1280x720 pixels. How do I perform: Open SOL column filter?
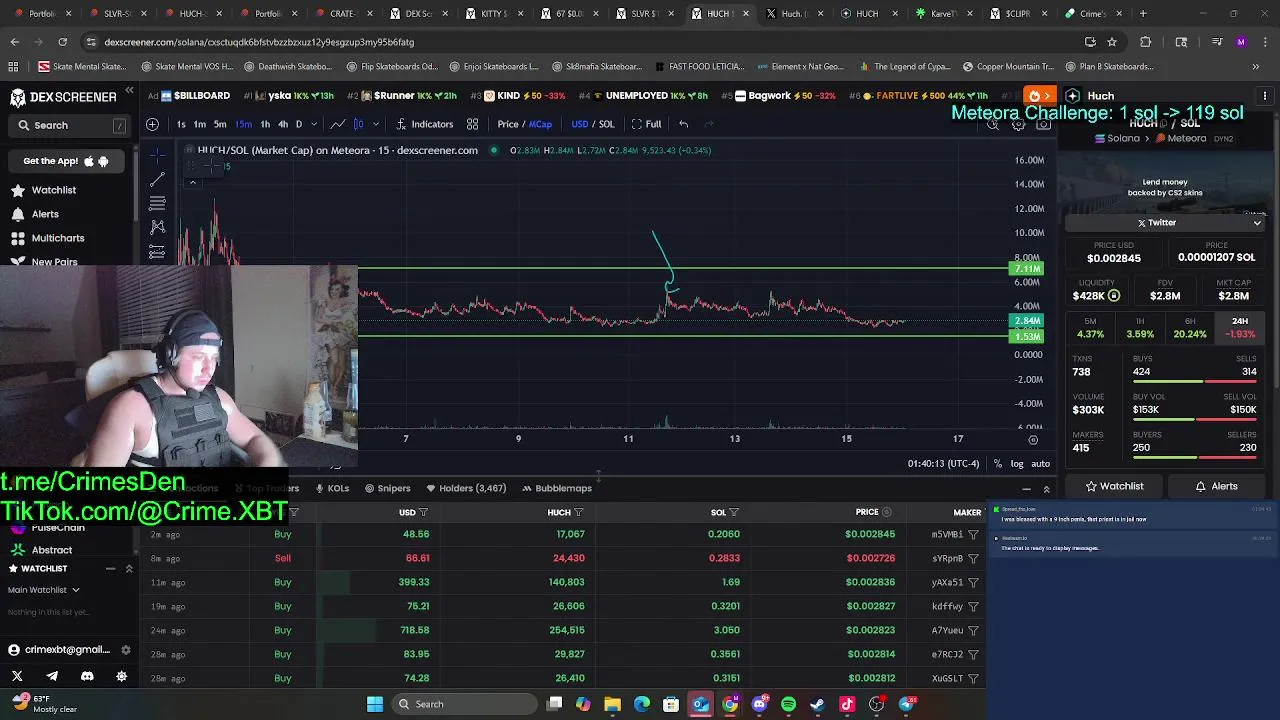733,512
